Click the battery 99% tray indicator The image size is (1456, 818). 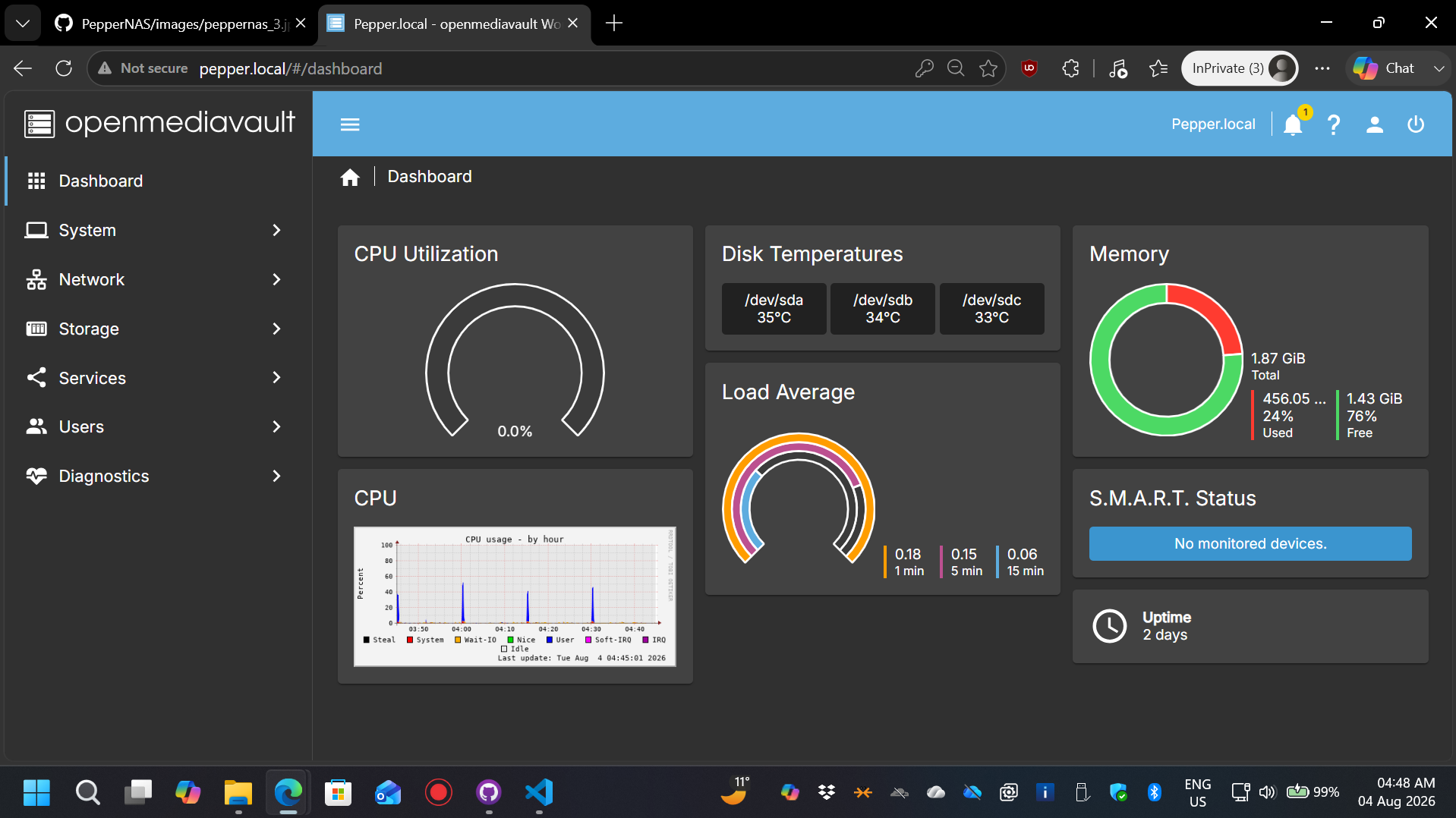point(1313,792)
